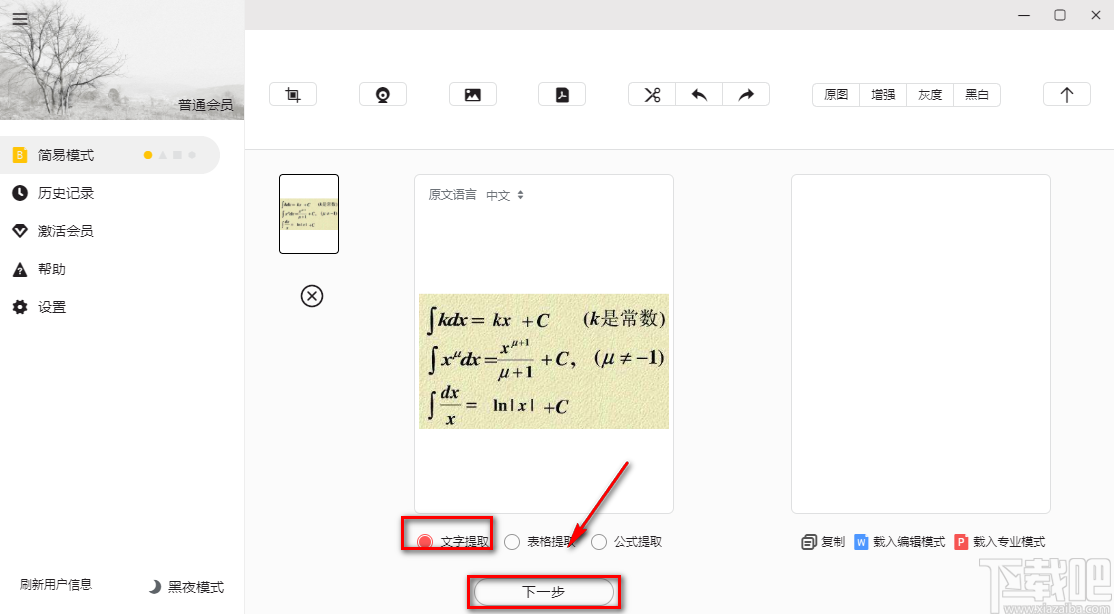Select the formula image thumbnail
Image resolution: width=1114 pixels, height=614 pixels.
coord(309,214)
